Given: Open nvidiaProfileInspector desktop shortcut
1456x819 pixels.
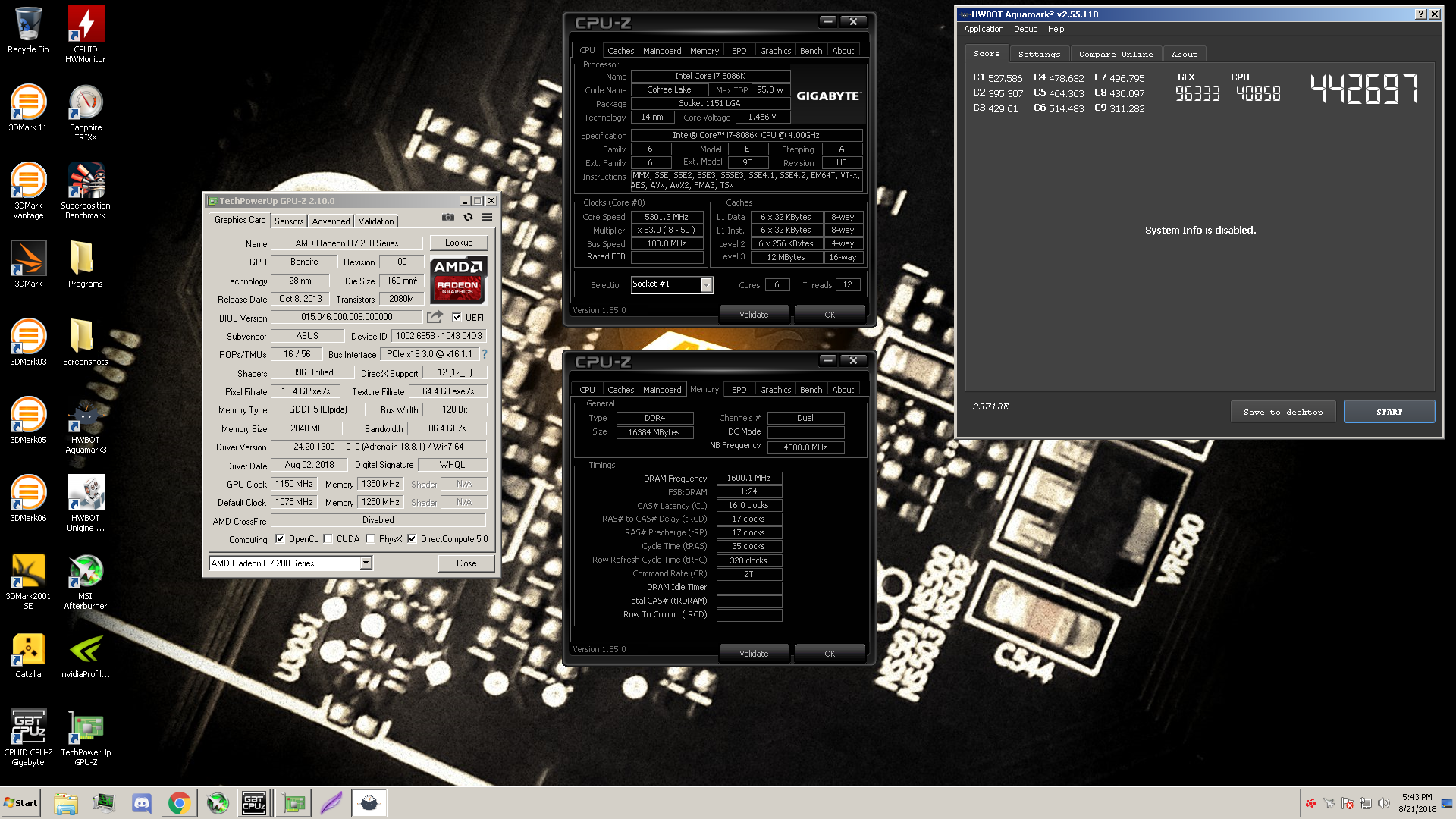Looking at the screenshot, I should click(86, 654).
